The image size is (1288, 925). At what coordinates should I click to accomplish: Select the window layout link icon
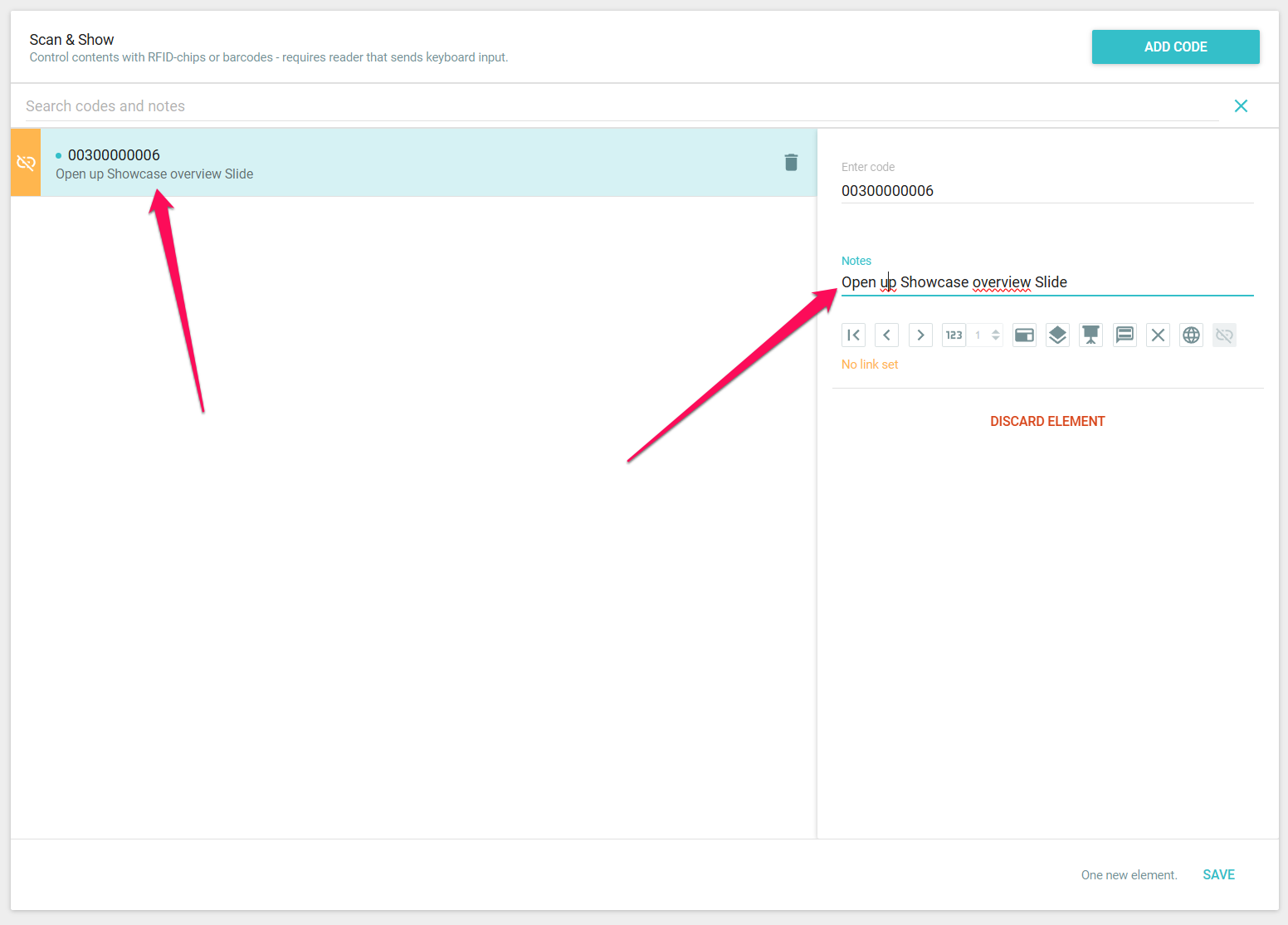click(1024, 335)
